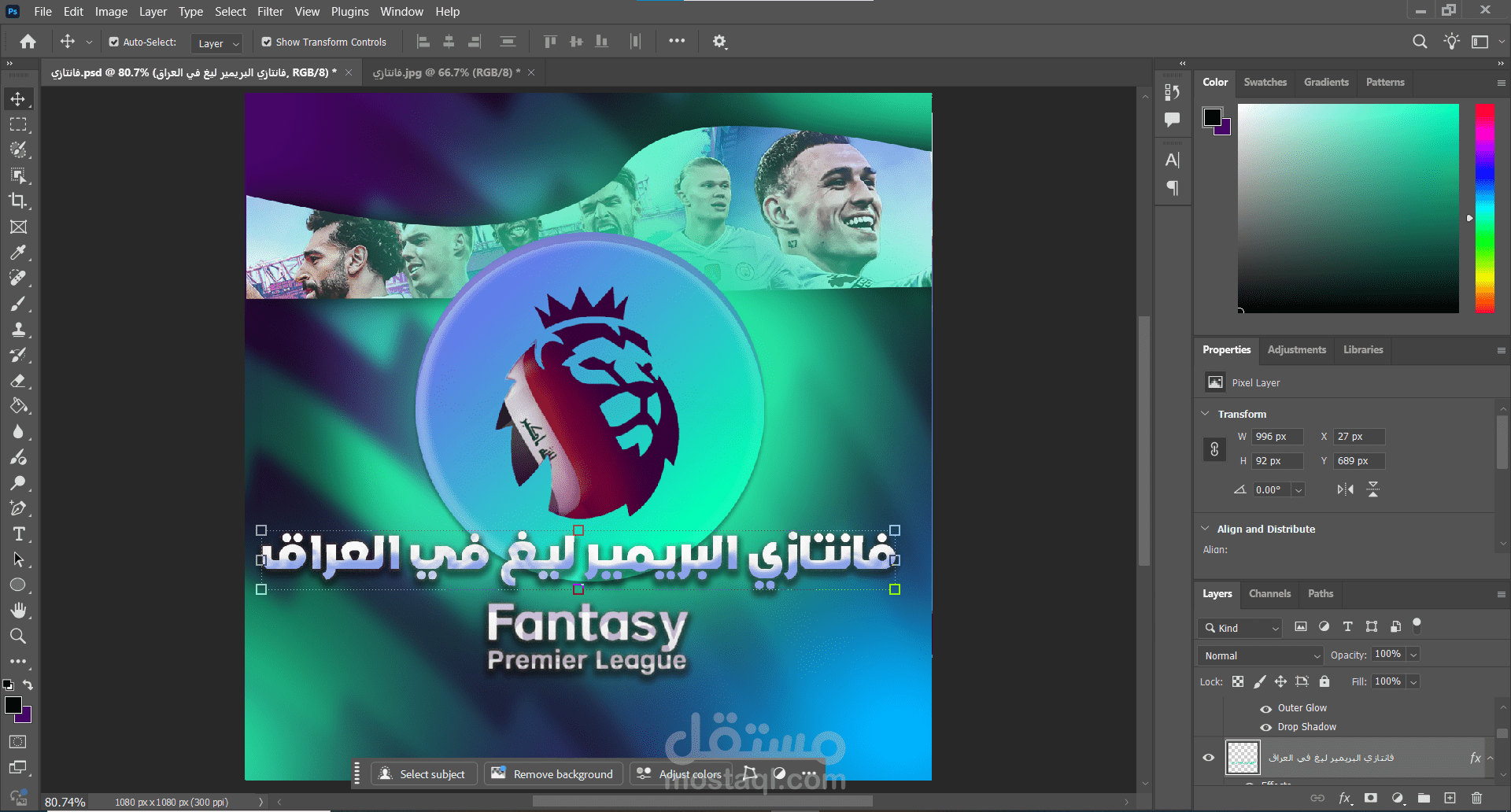
Task: Open the Search magnifier icon
Action: pyautogui.click(x=1420, y=42)
